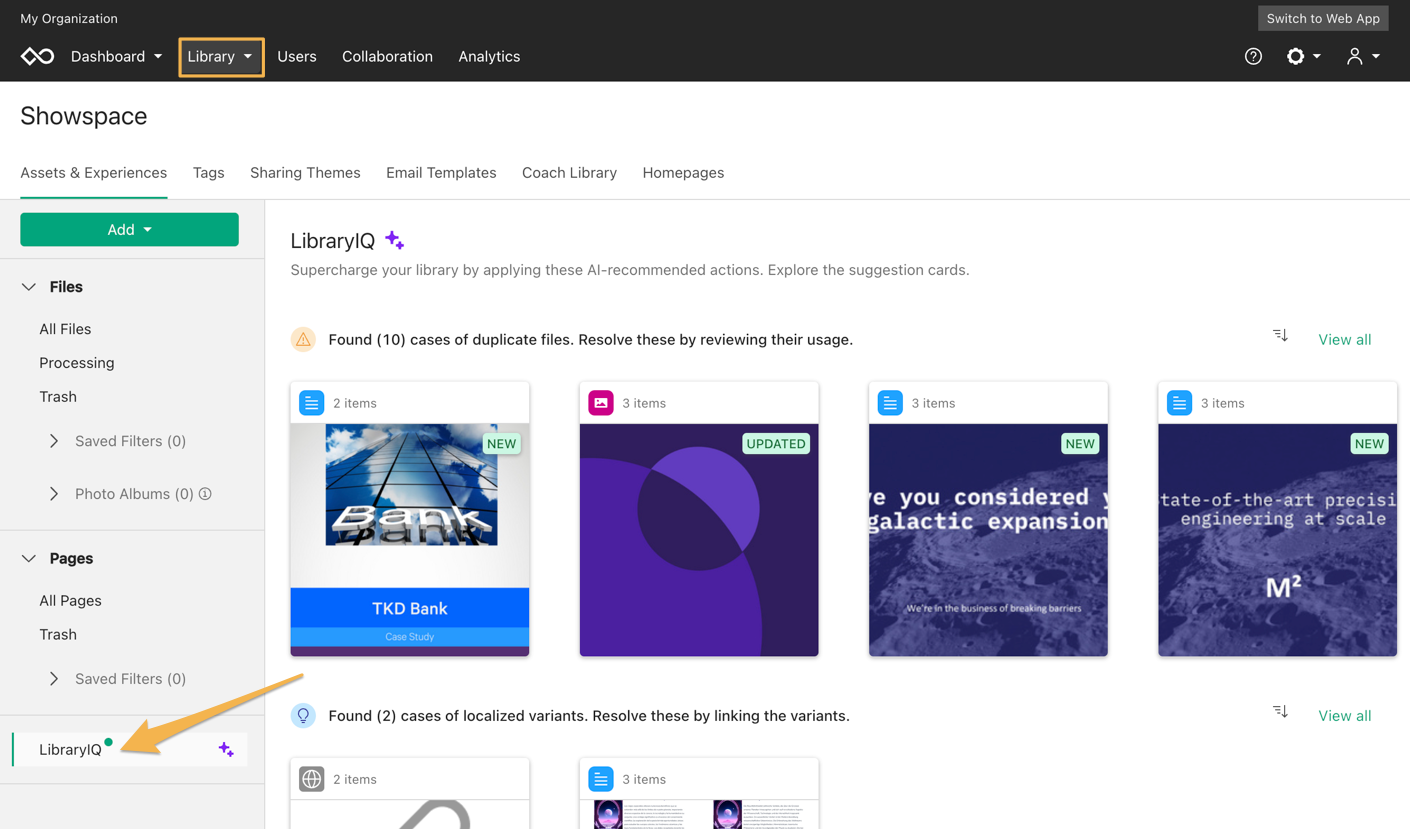Screen dimensions: 1410x829
Task: Click the localized variants lightbulb icon
Action: (x=303, y=715)
